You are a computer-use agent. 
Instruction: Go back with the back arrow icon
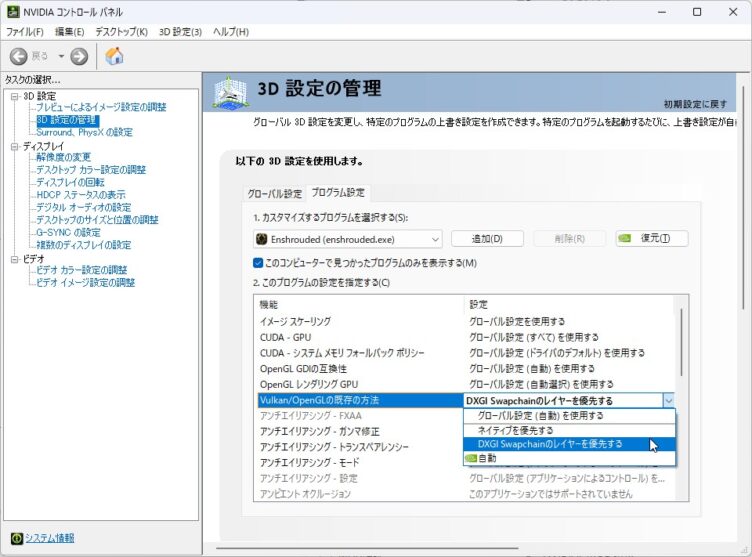19,57
